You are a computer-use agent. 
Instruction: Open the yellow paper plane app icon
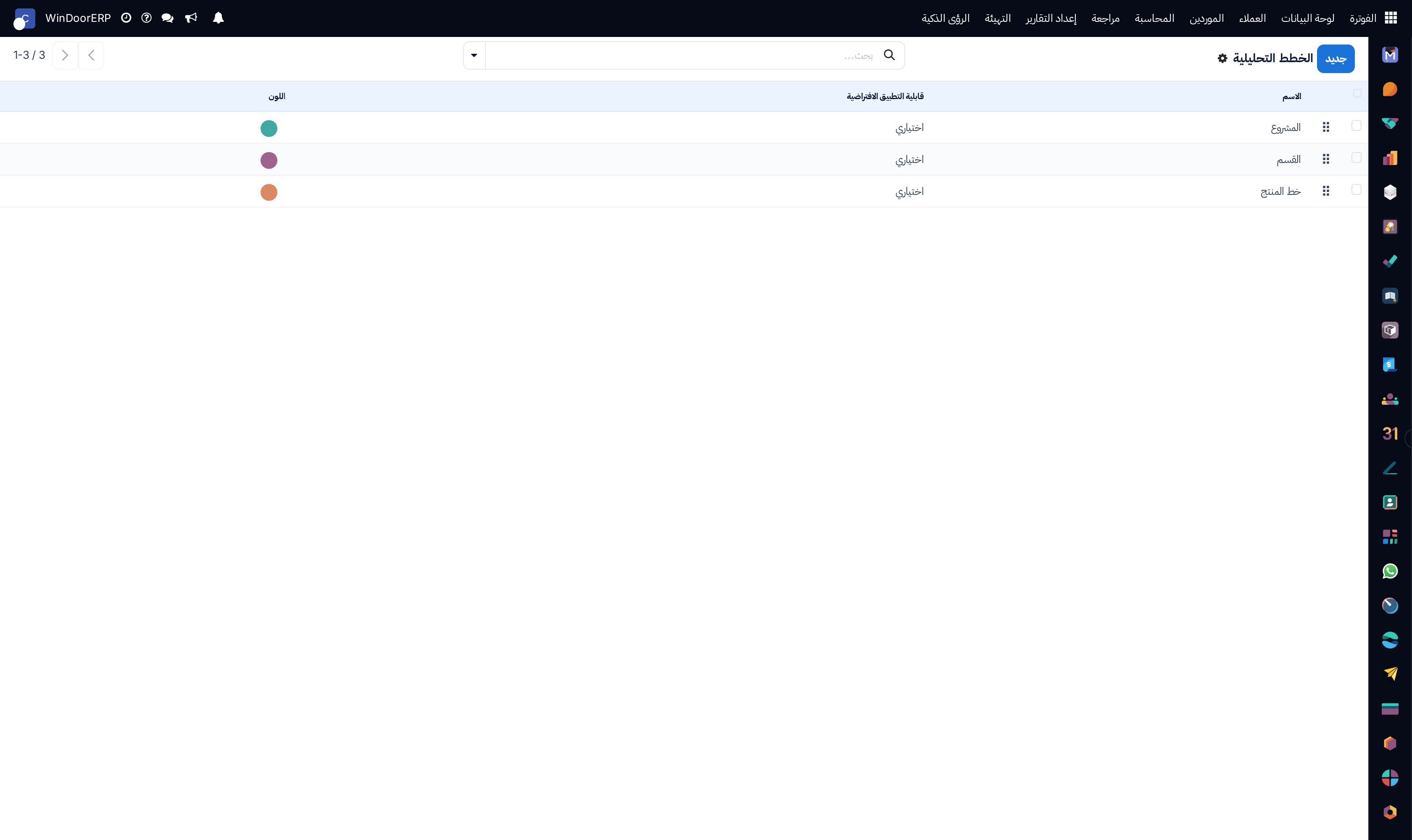1390,674
